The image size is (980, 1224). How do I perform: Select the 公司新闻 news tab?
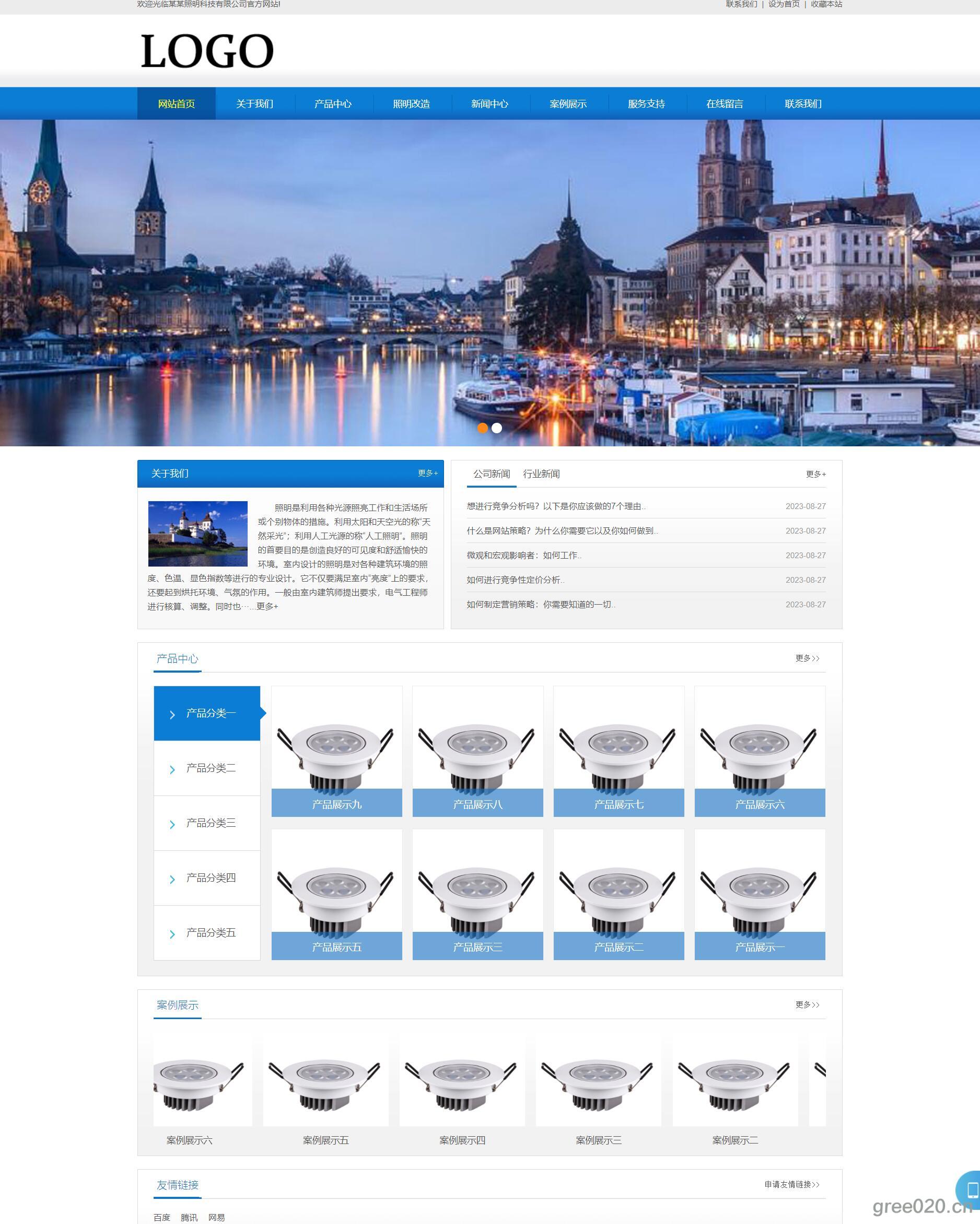(492, 474)
